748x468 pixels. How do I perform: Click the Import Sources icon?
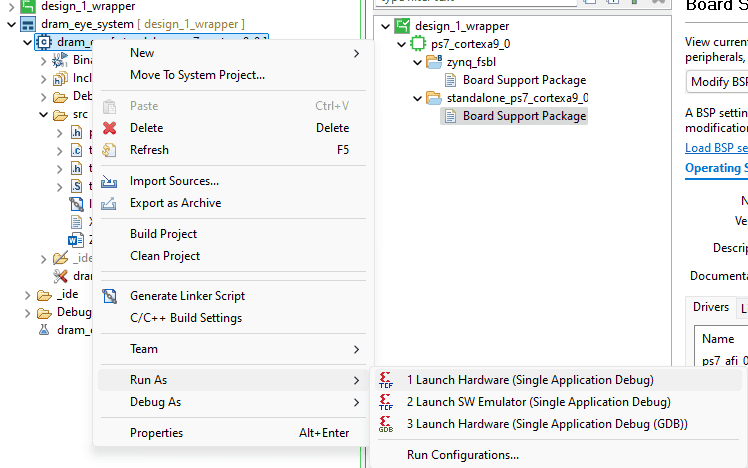[x=110, y=181]
